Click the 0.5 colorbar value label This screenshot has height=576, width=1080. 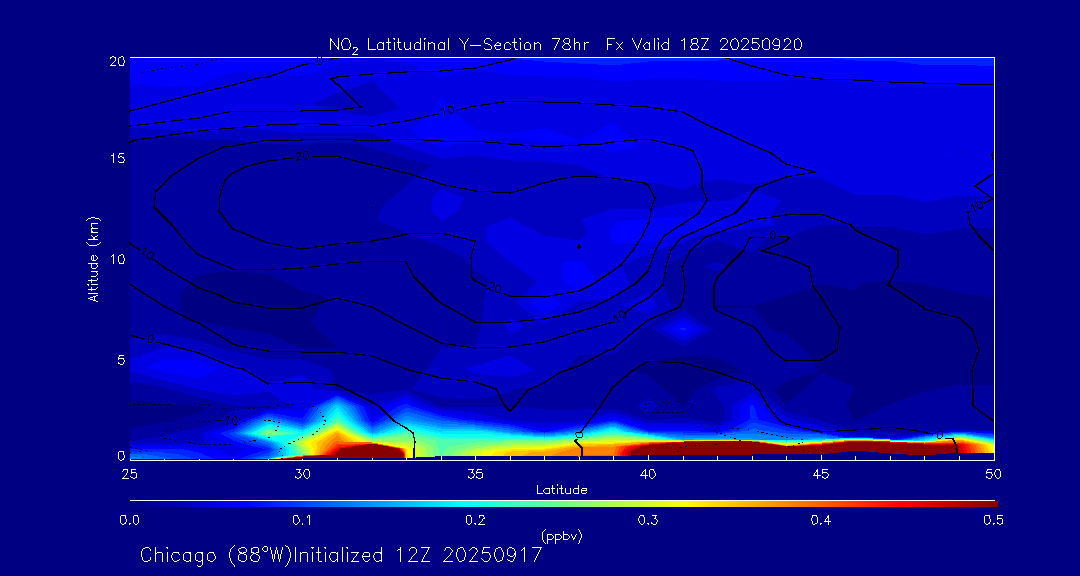993,520
